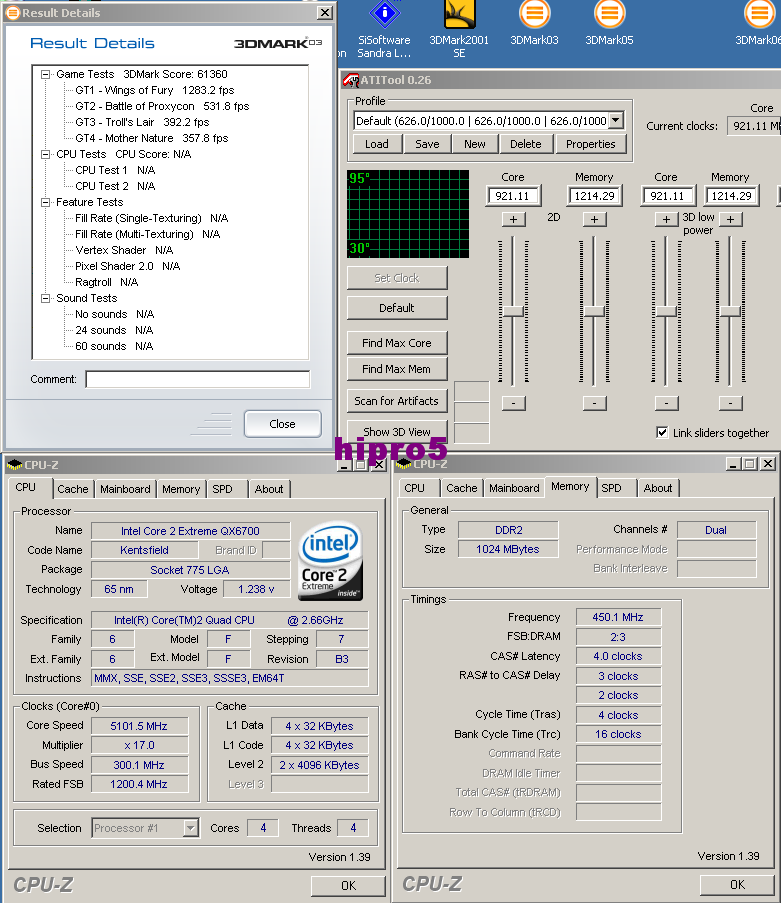
Task: Click the Delete profile button
Action: (526, 144)
